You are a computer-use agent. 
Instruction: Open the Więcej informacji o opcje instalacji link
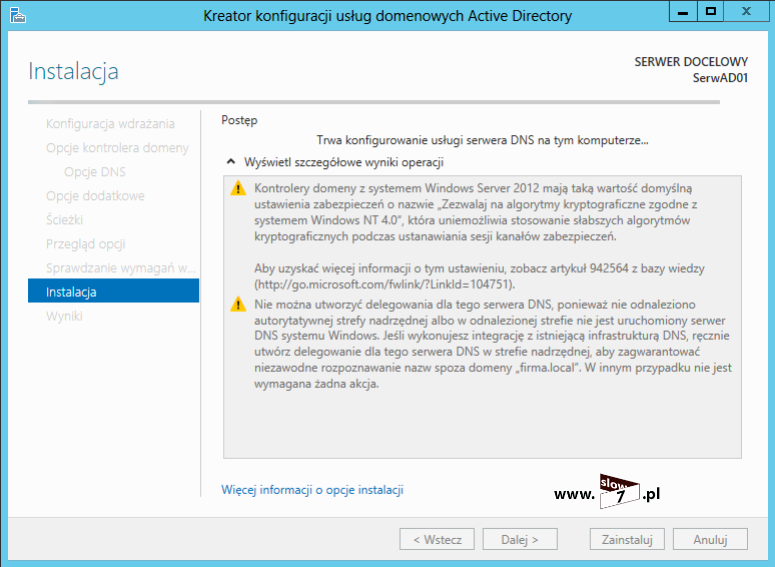(312, 490)
